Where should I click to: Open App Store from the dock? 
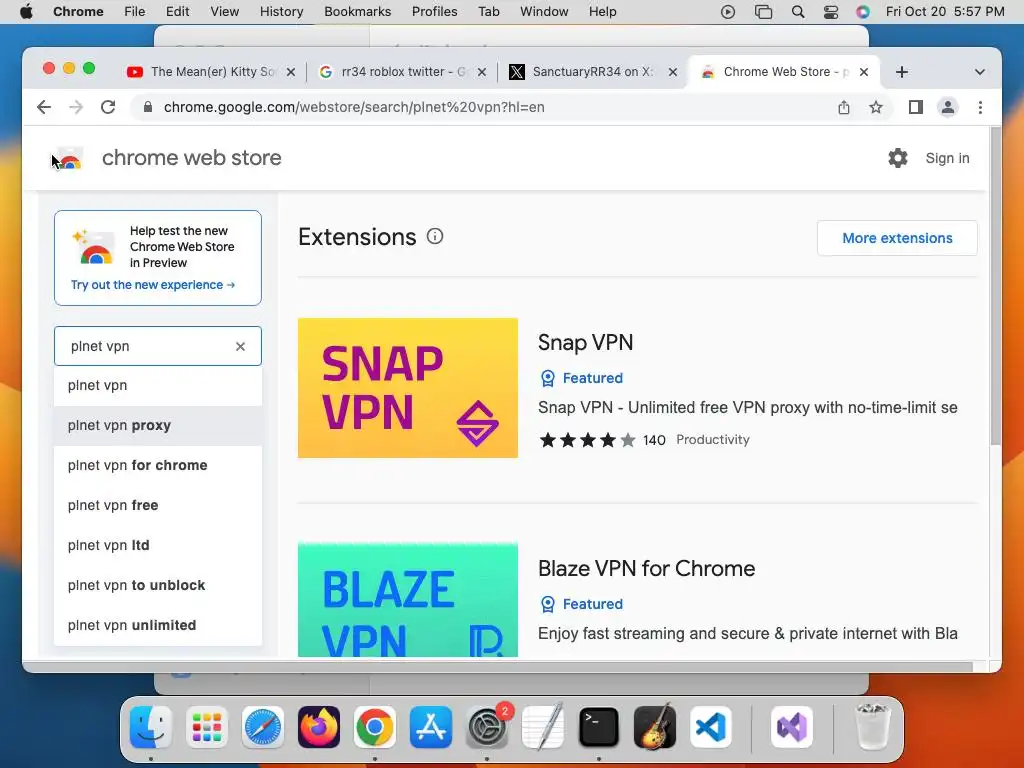click(431, 727)
